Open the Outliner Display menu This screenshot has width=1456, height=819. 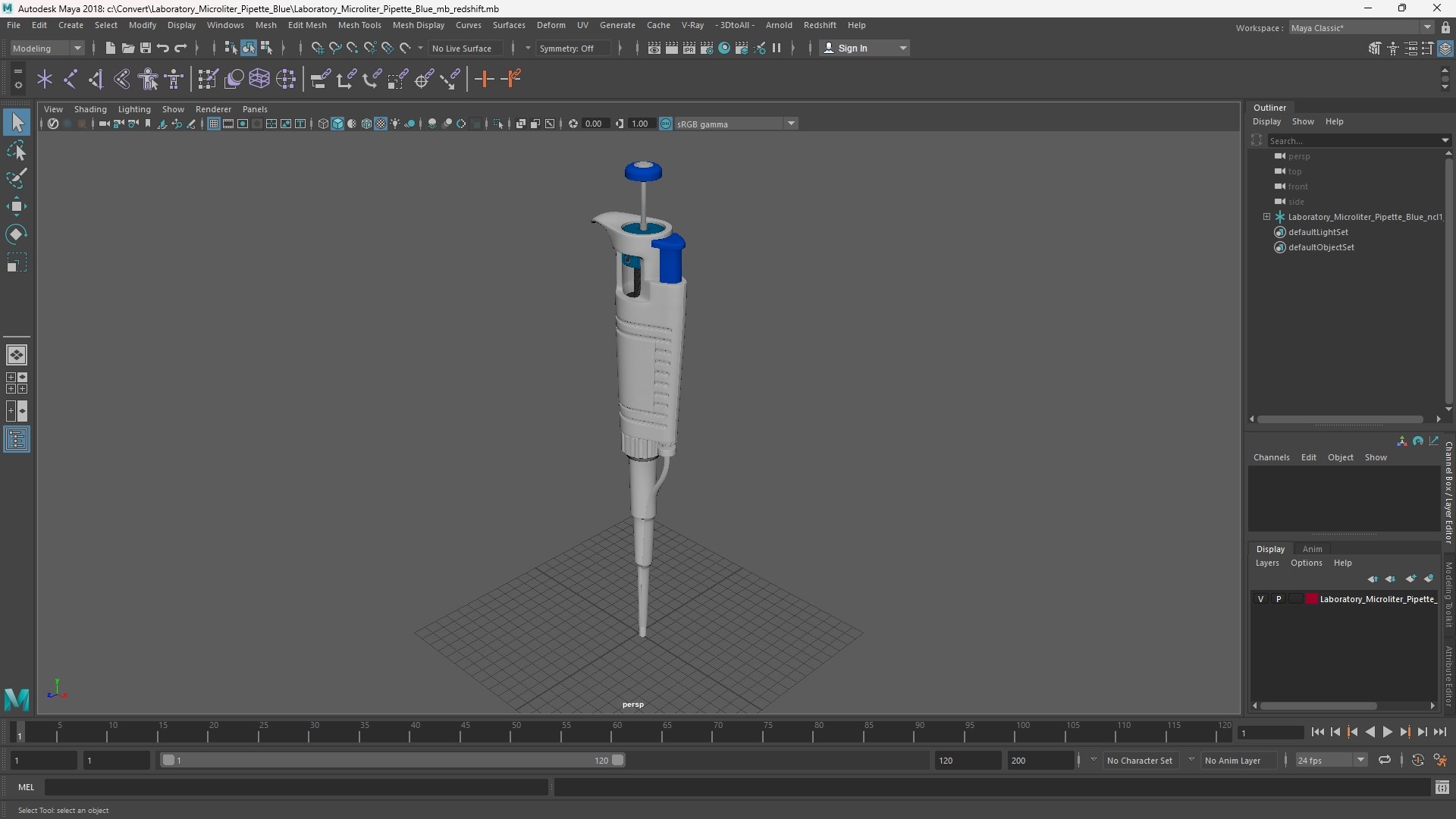click(x=1266, y=121)
